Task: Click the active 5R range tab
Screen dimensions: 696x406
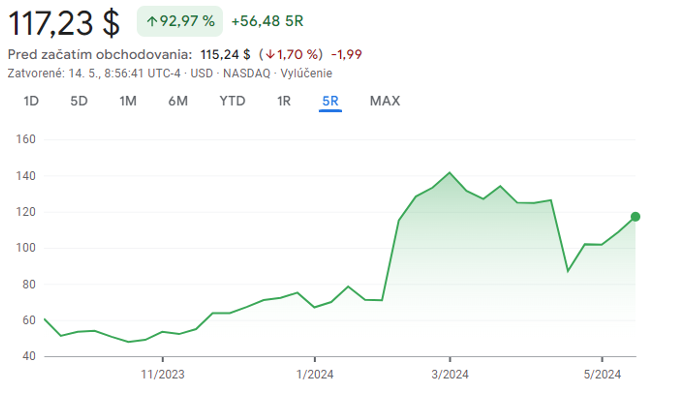Action: (331, 100)
